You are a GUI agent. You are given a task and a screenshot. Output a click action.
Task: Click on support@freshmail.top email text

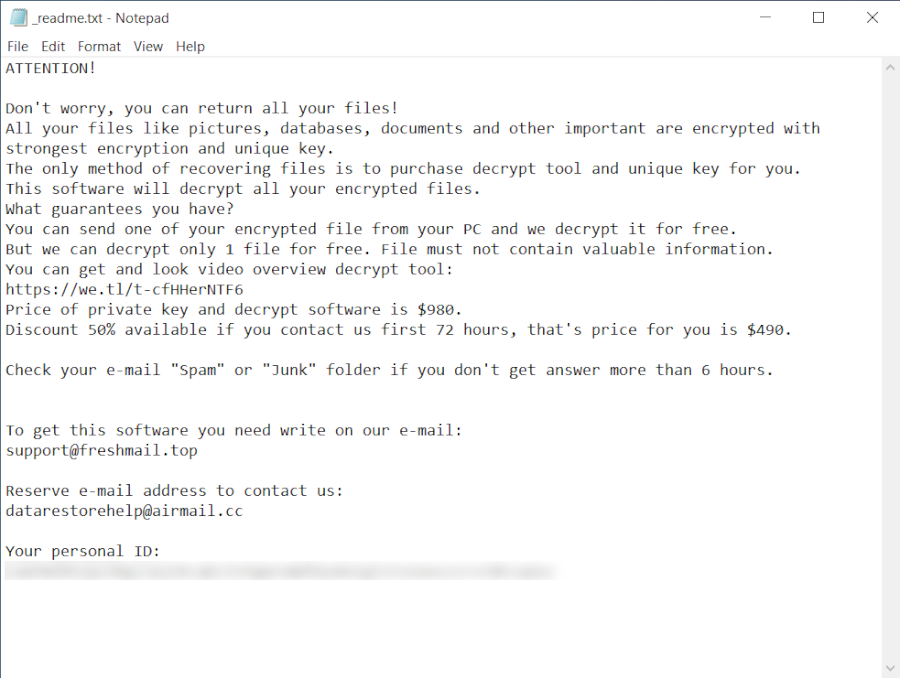coord(102,451)
